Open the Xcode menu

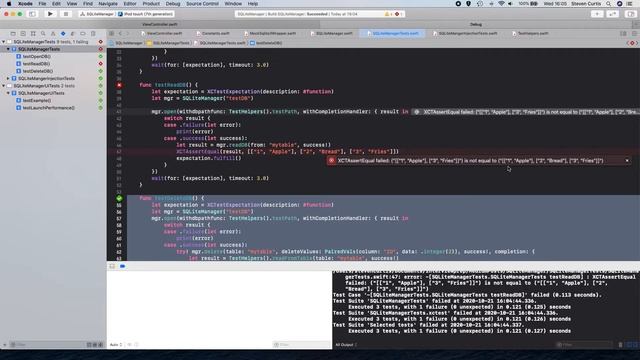(25, 4)
